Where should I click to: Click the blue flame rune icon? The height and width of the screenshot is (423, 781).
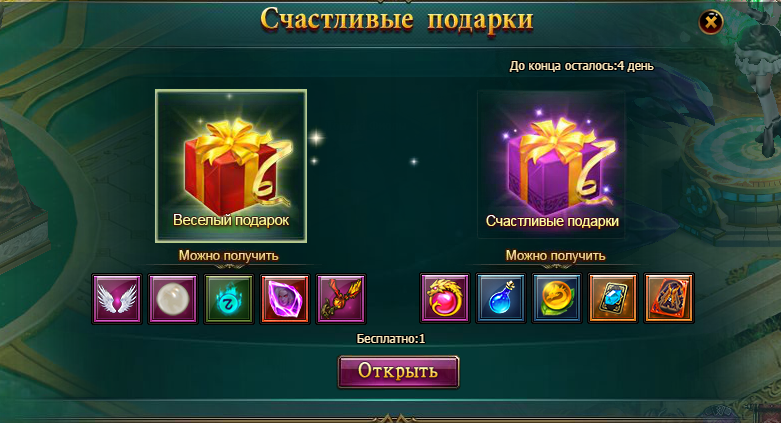pos(229,299)
